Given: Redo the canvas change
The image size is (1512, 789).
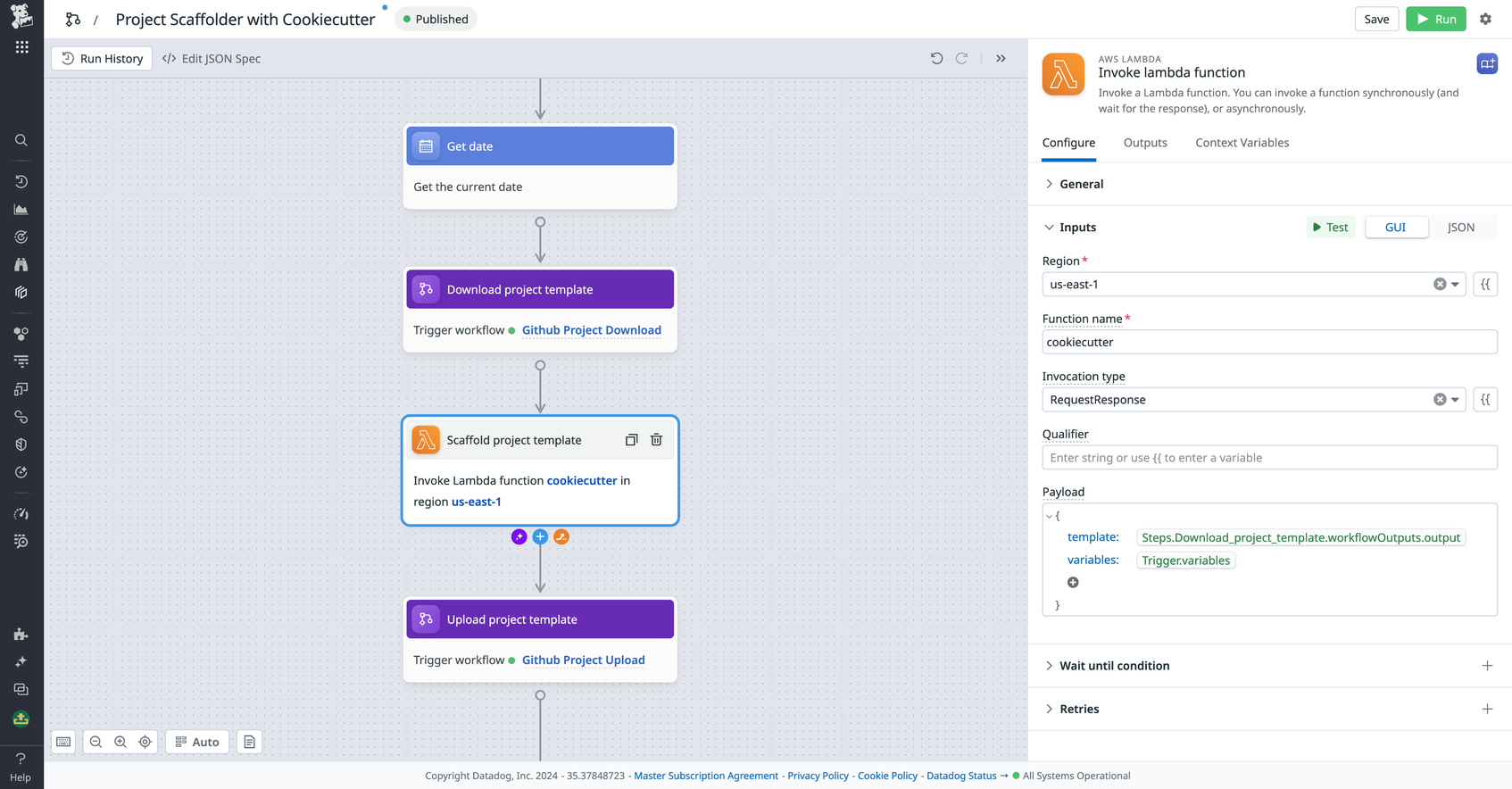Looking at the screenshot, I should [962, 58].
